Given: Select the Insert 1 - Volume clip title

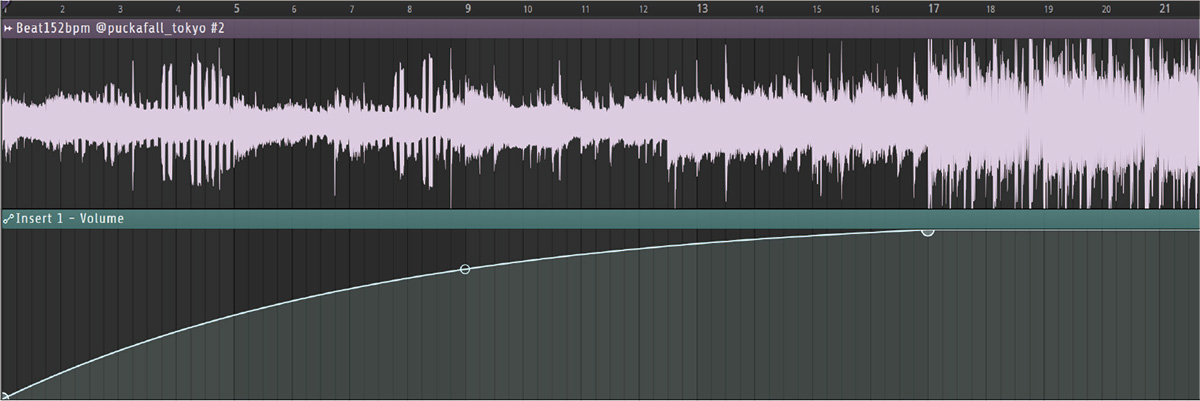Looking at the screenshot, I should pos(70,218).
